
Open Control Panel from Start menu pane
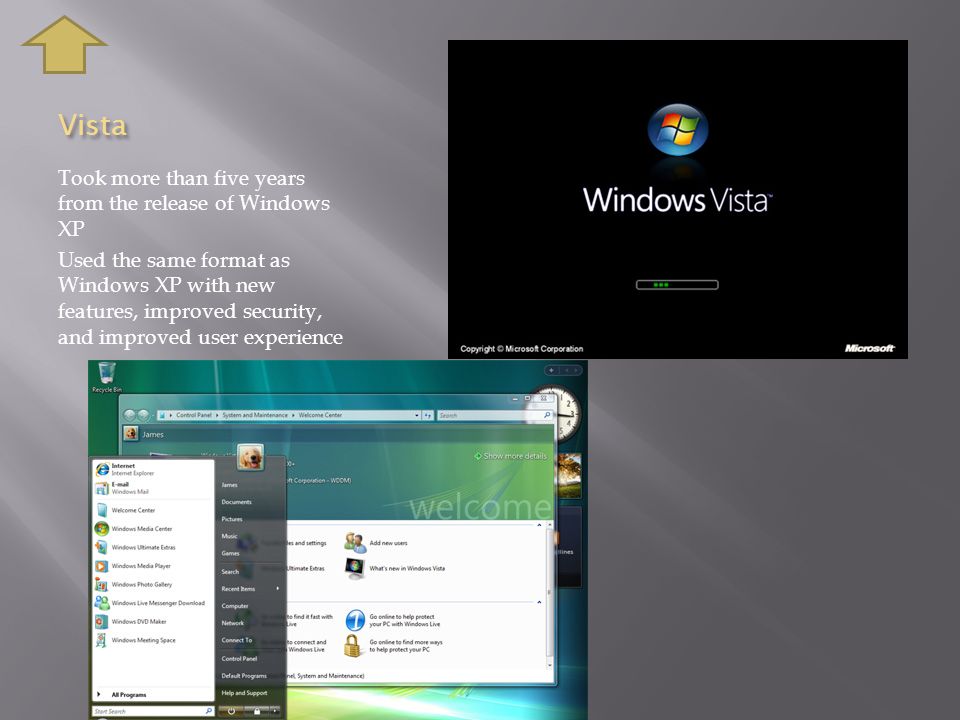point(239,658)
